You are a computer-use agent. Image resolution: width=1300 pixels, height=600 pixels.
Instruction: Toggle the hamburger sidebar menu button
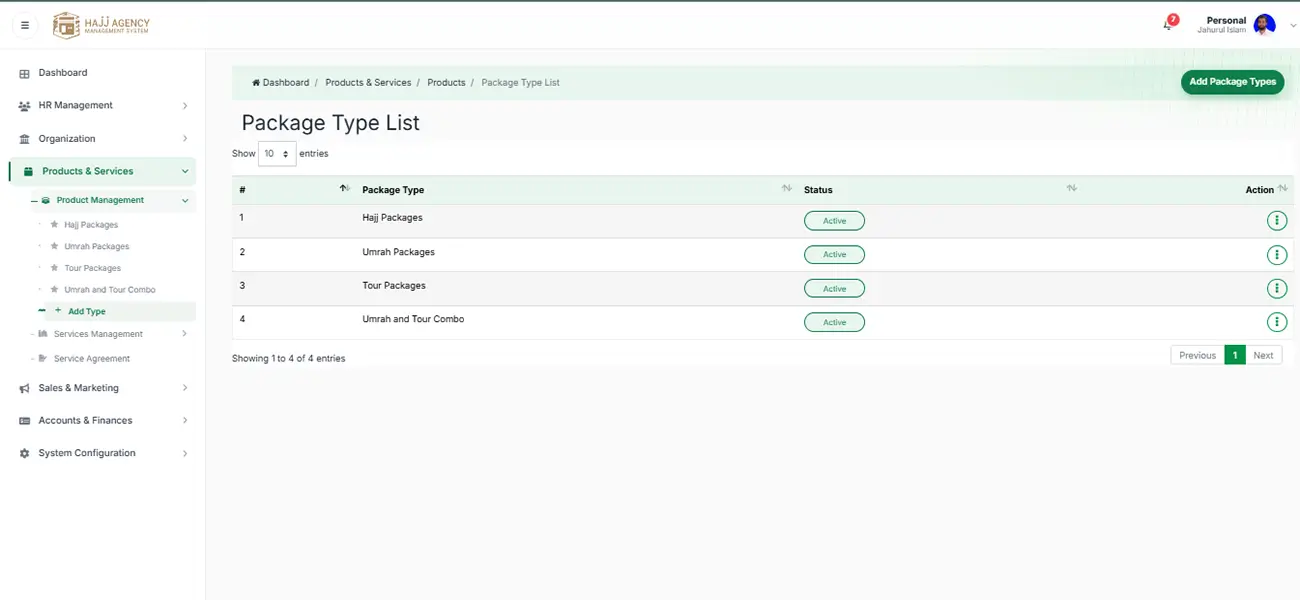(x=25, y=25)
